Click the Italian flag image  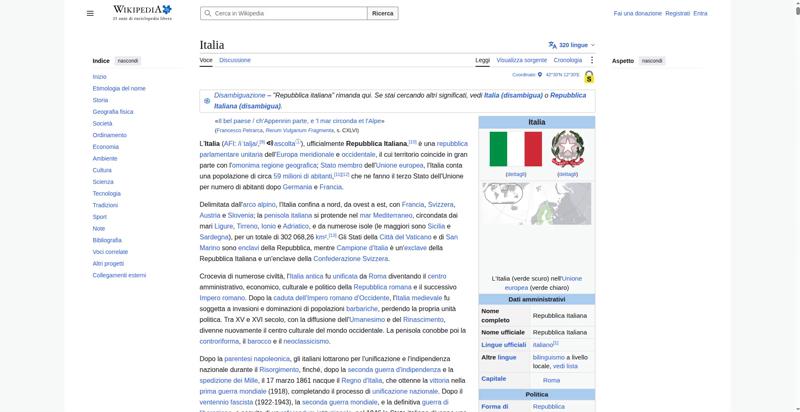click(x=516, y=149)
